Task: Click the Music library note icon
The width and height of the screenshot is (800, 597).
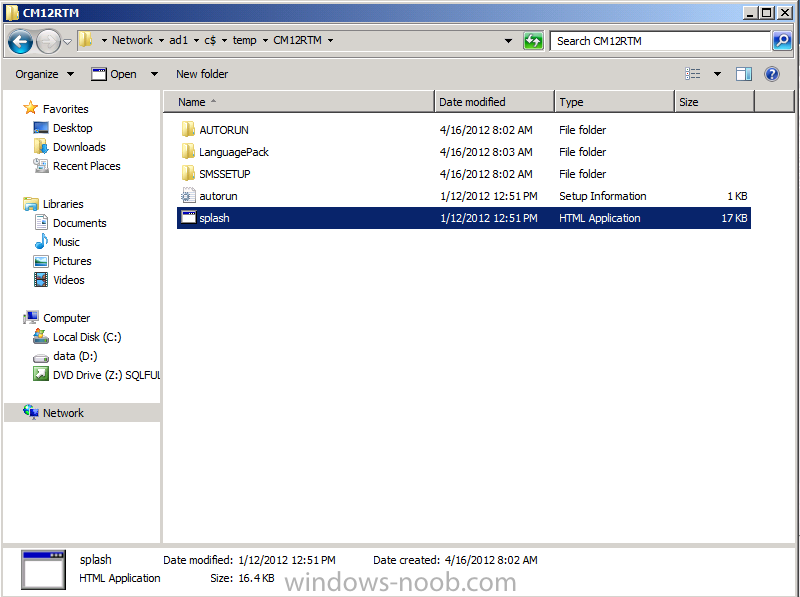Action: 41,241
